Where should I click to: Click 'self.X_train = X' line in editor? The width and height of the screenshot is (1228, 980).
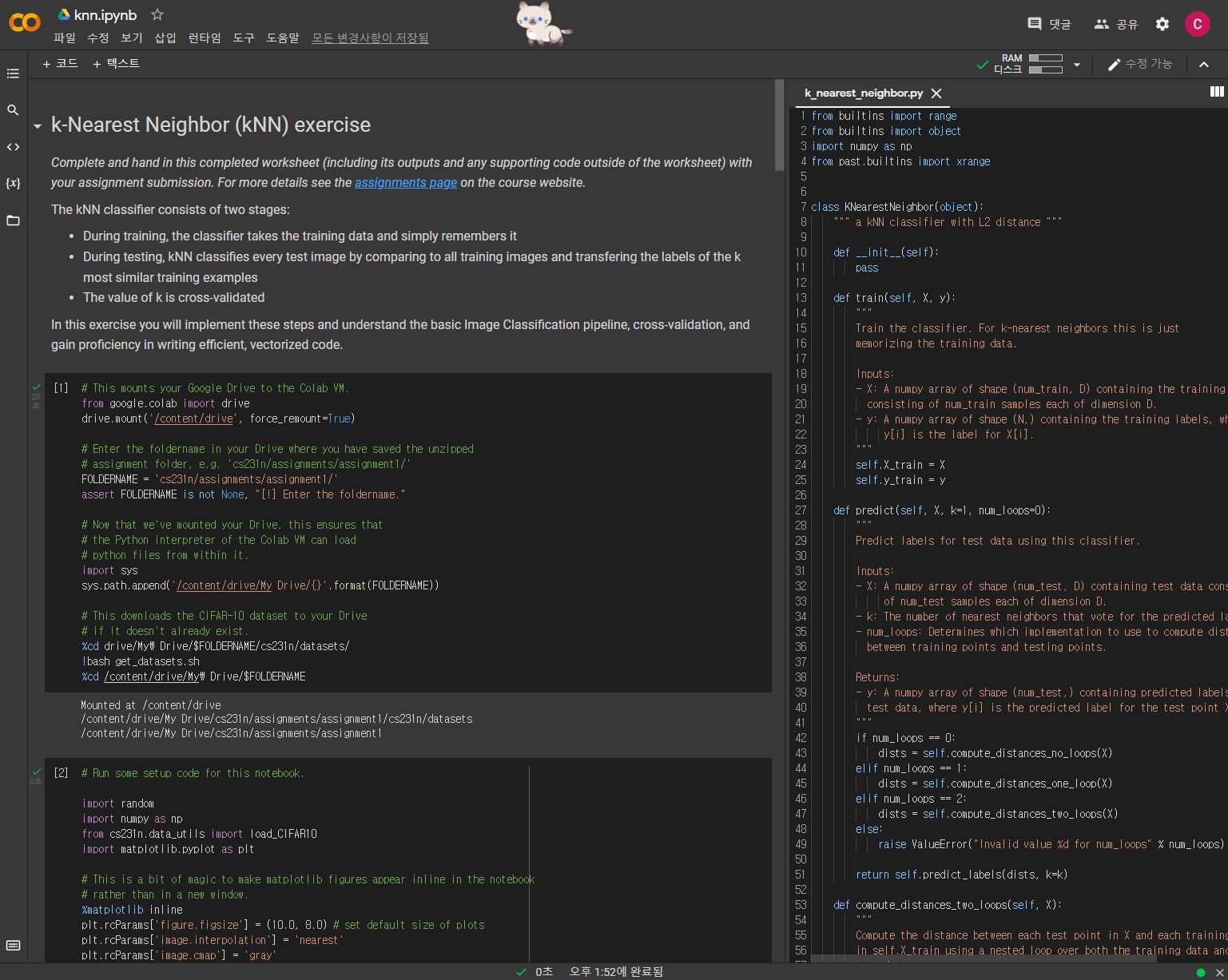(x=900, y=465)
